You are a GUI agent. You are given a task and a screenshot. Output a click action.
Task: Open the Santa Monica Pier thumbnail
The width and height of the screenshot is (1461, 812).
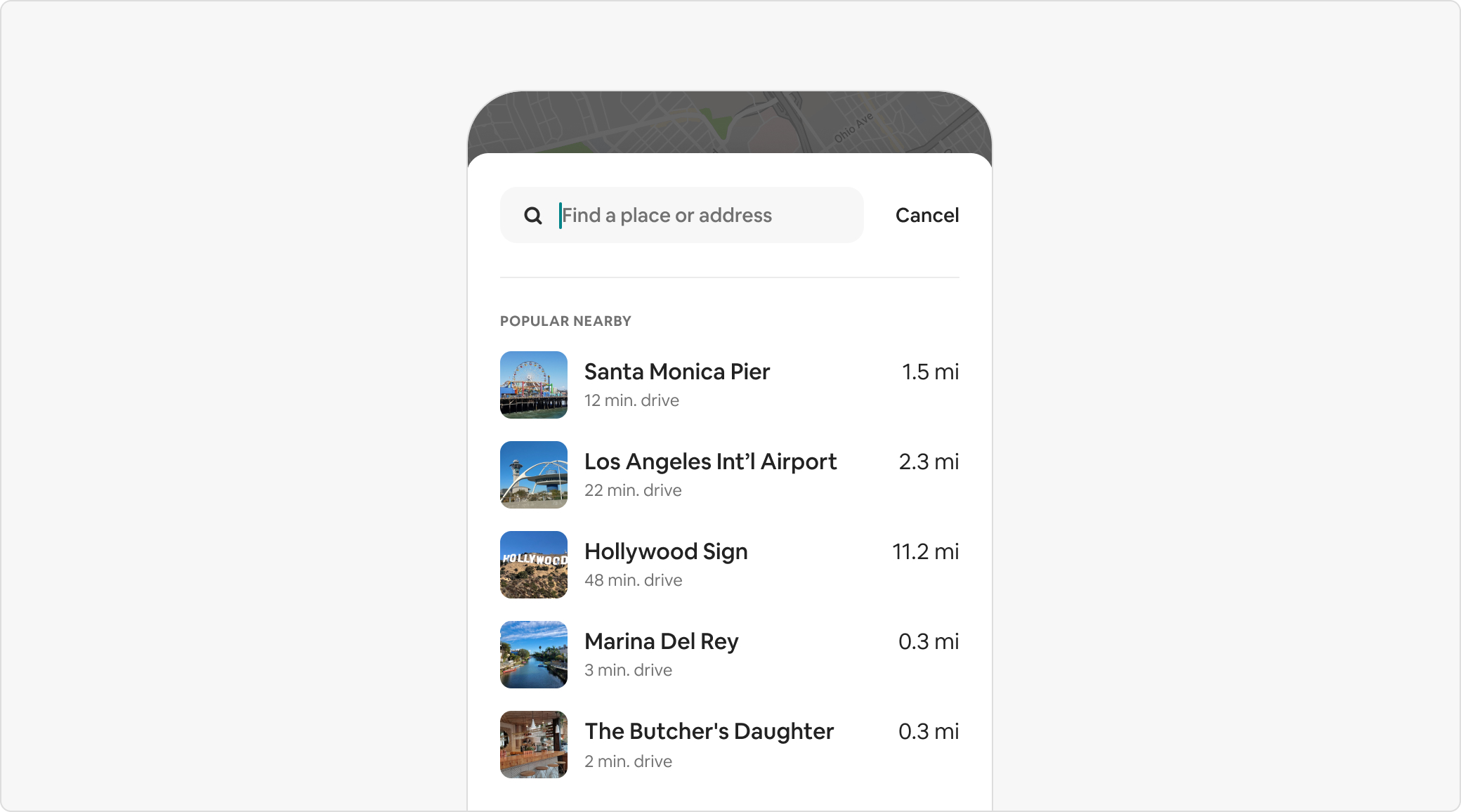coord(534,385)
